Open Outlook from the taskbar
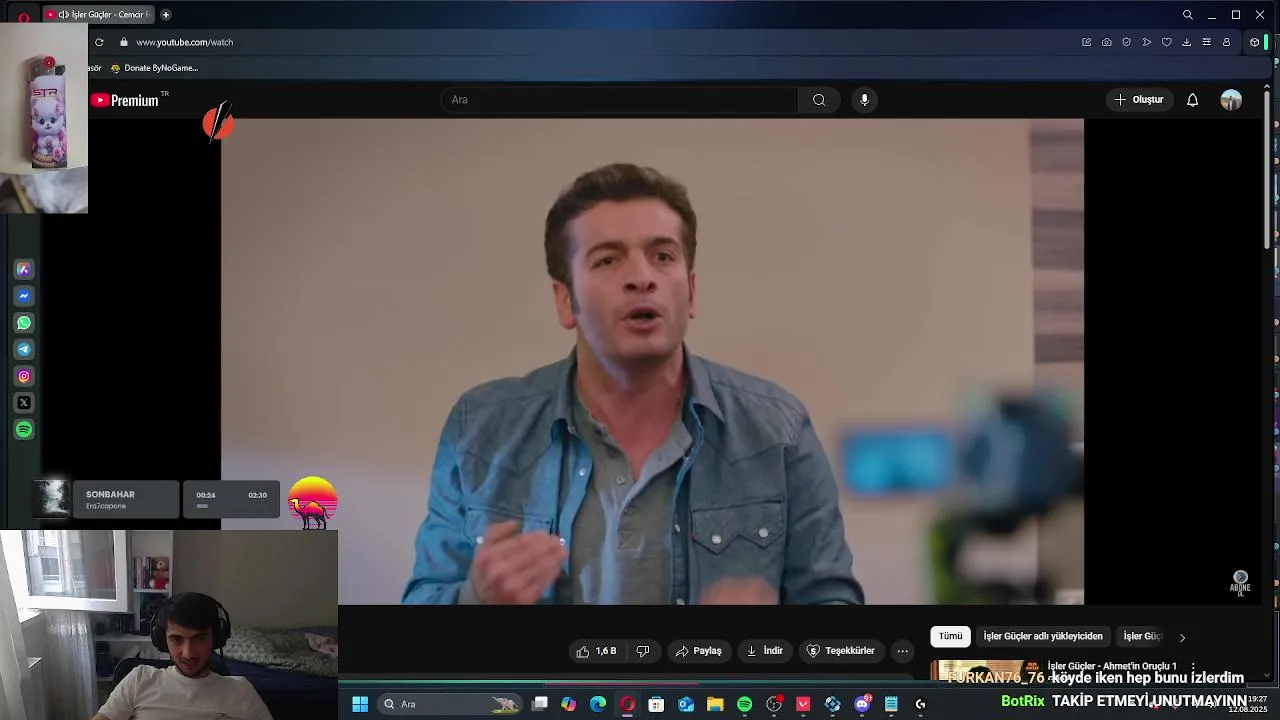The width and height of the screenshot is (1280, 720). click(686, 704)
